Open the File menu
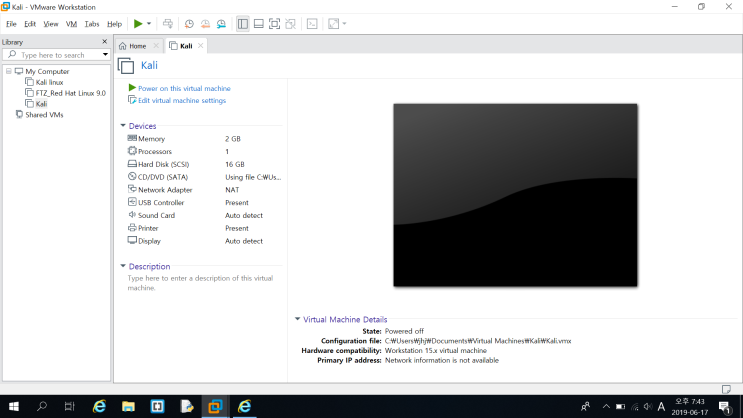Screen dimensions: 743x418 11,24
